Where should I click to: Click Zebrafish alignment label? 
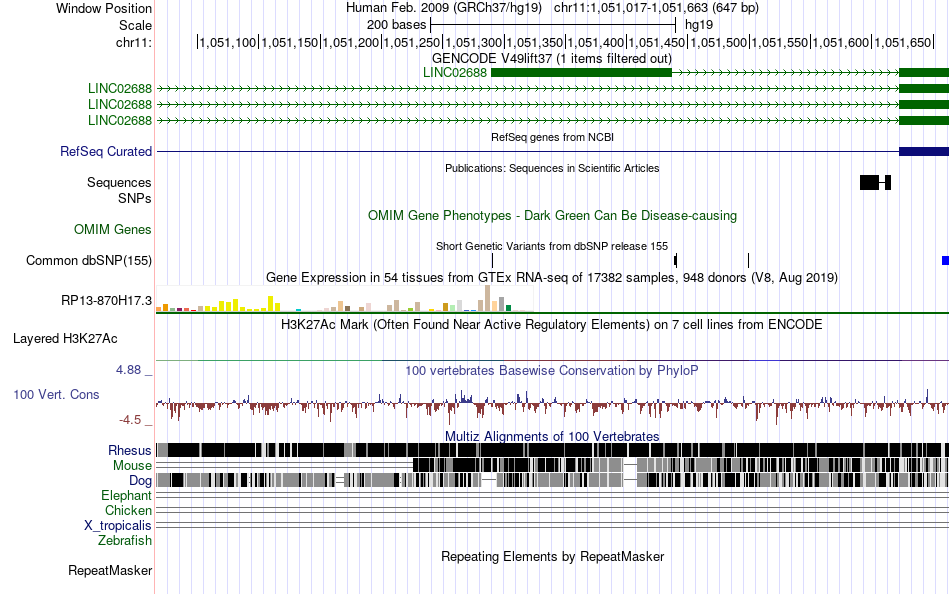(125, 540)
